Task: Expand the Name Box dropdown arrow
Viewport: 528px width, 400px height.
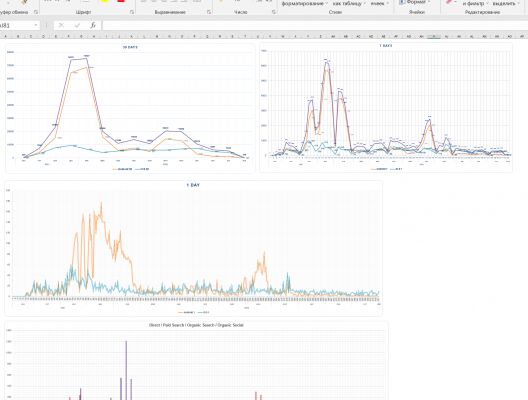Action: [36, 25]
